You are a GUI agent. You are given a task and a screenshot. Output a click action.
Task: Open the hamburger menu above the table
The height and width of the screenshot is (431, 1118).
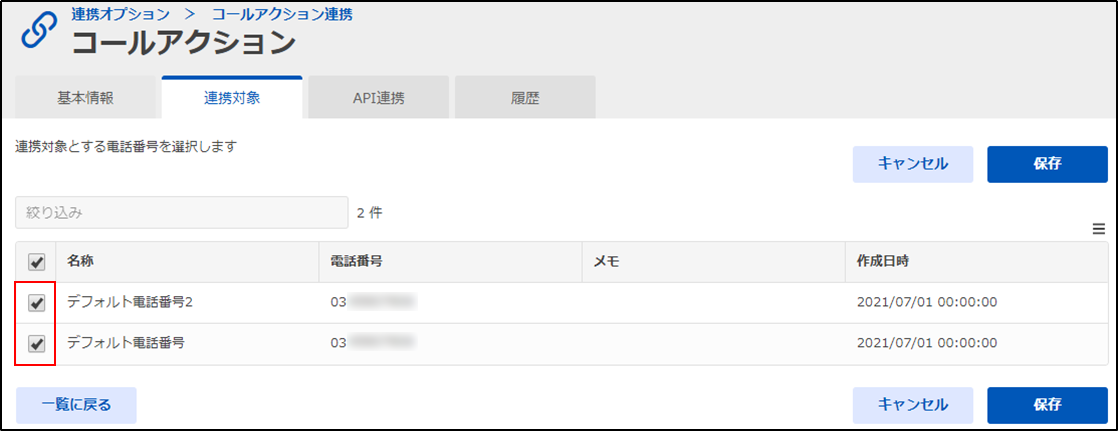[1098, 229]
